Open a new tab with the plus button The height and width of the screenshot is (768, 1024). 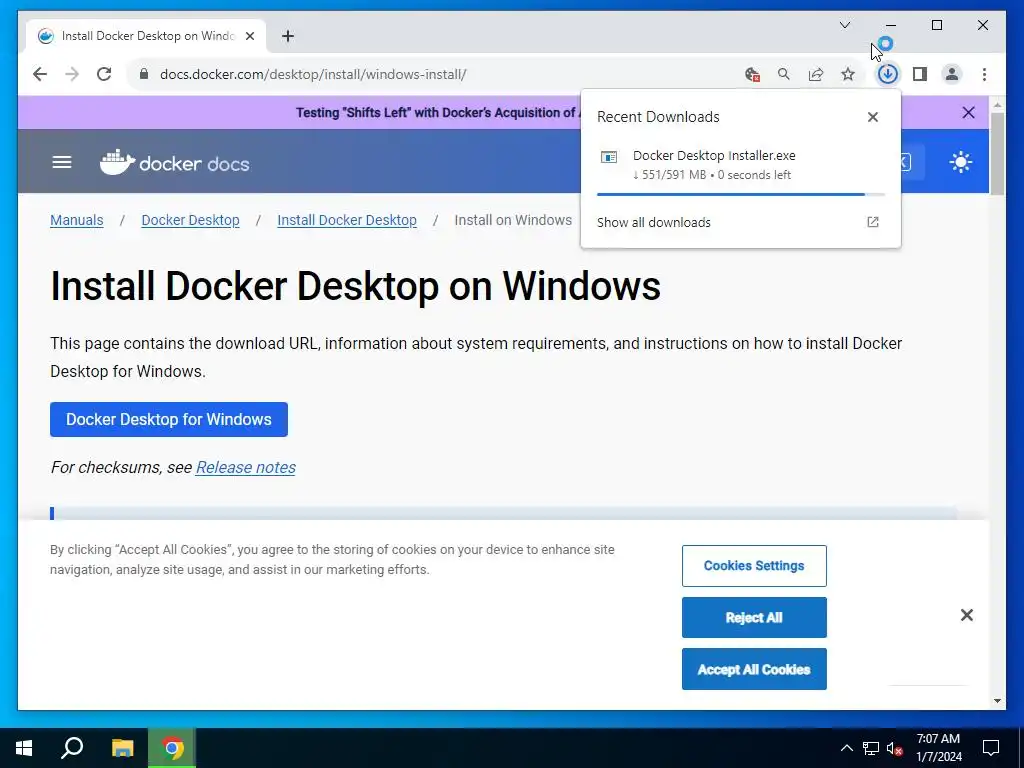pyautogui.click(x=288, y=36)
